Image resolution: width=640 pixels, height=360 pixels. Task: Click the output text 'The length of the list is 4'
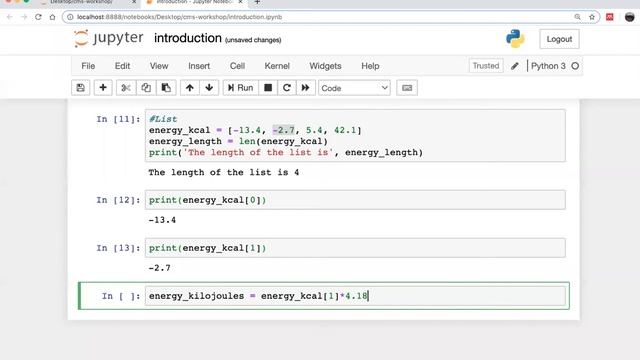224,173
